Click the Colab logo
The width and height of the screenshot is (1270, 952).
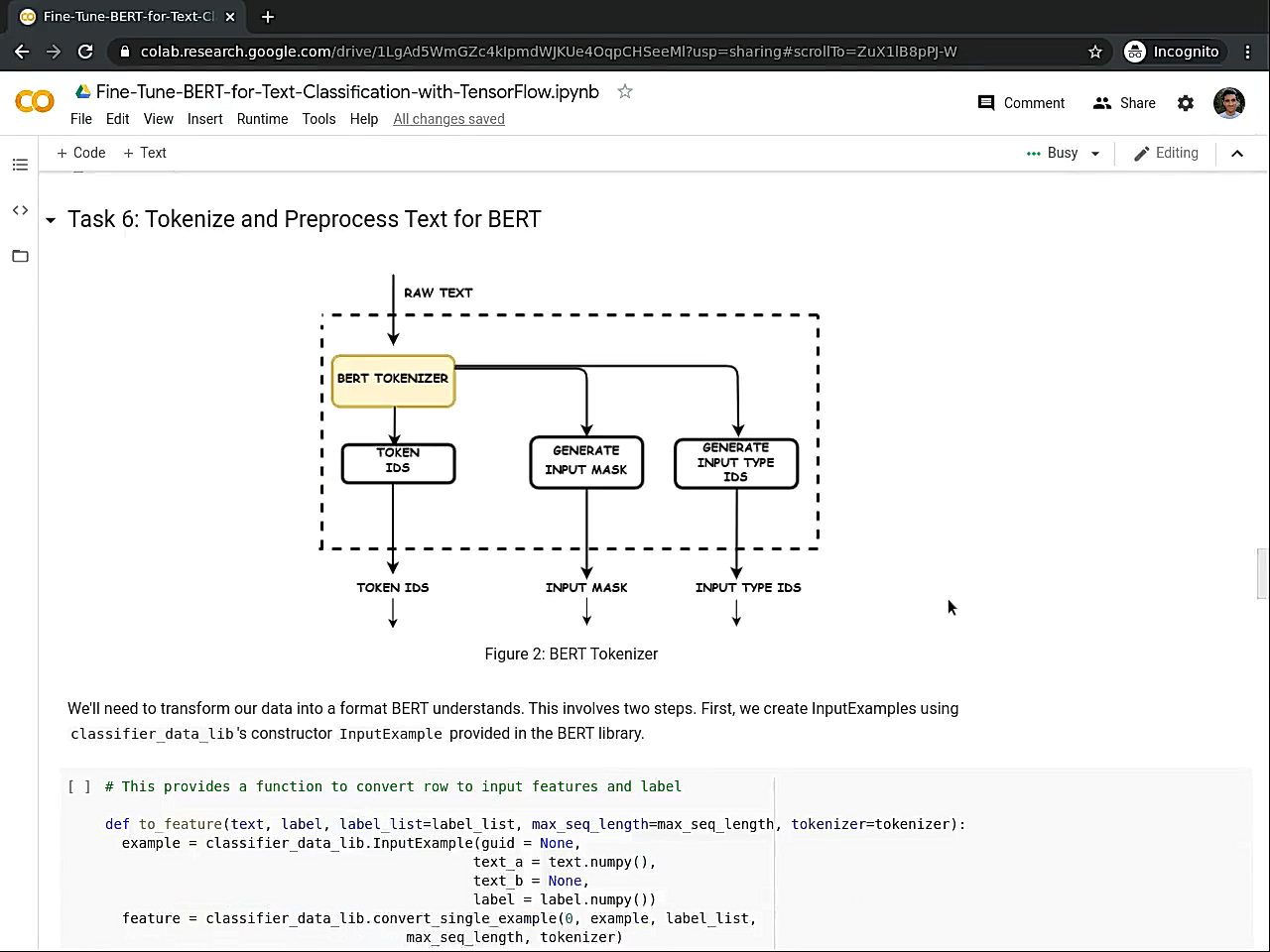pos(35,102)
